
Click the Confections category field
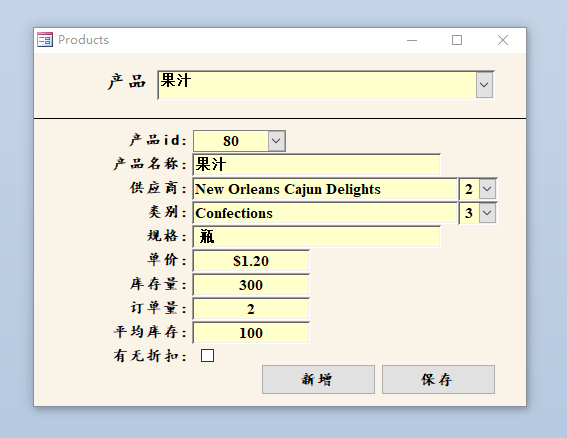pos(325,213)
